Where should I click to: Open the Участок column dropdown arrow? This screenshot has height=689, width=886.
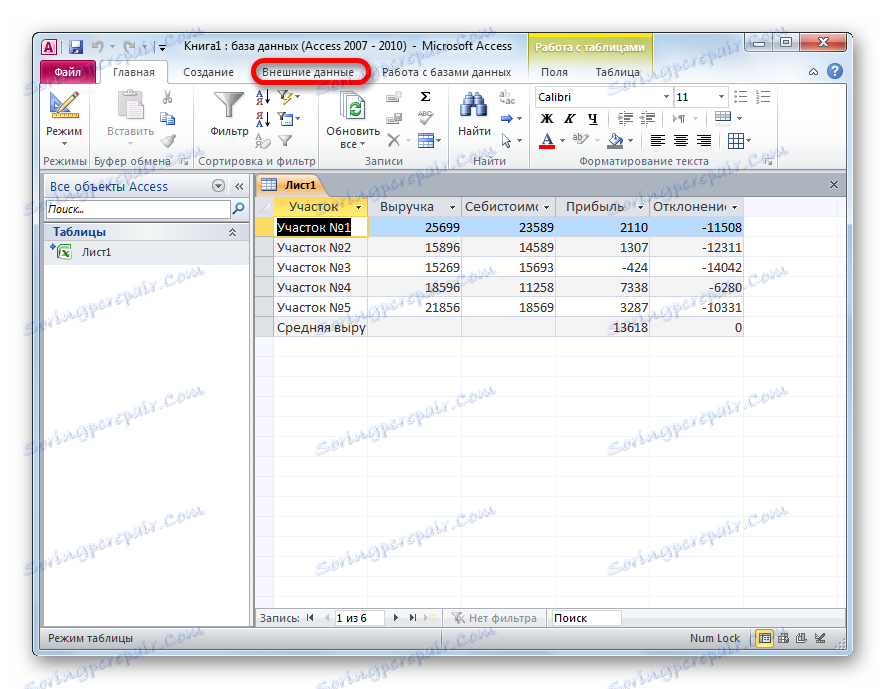click(358, 207)
